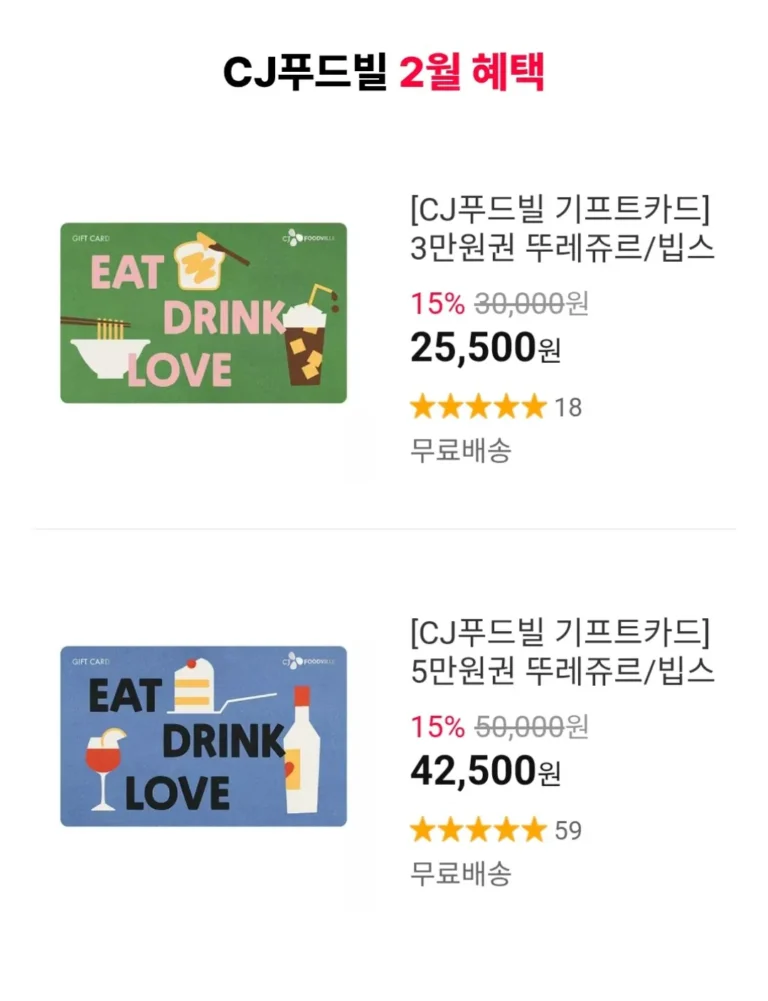768x1001 pixels.
Task: Open the 5만원권 뚜레쥬르/빕스 gift card title
Action: (562, 653)
